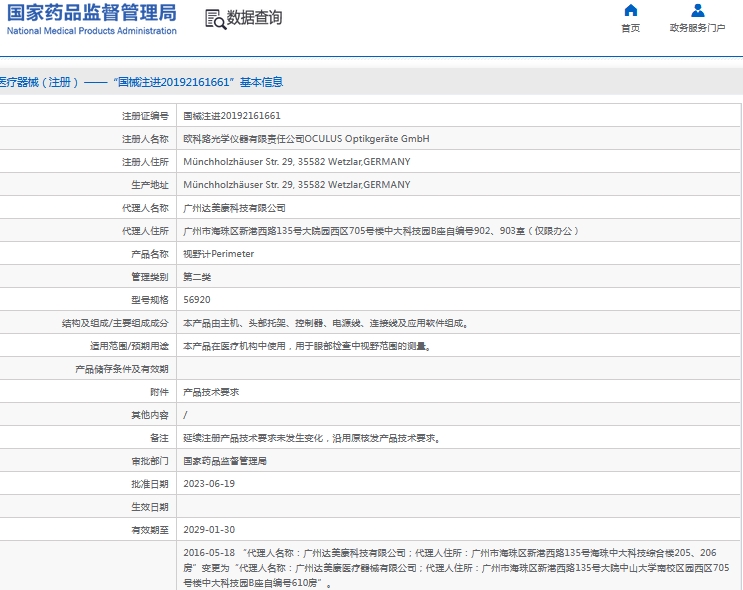Select model specification value 56920
The height and width of the screenshot is (590, 743).
pyautogui.click(x=197, y=300)
